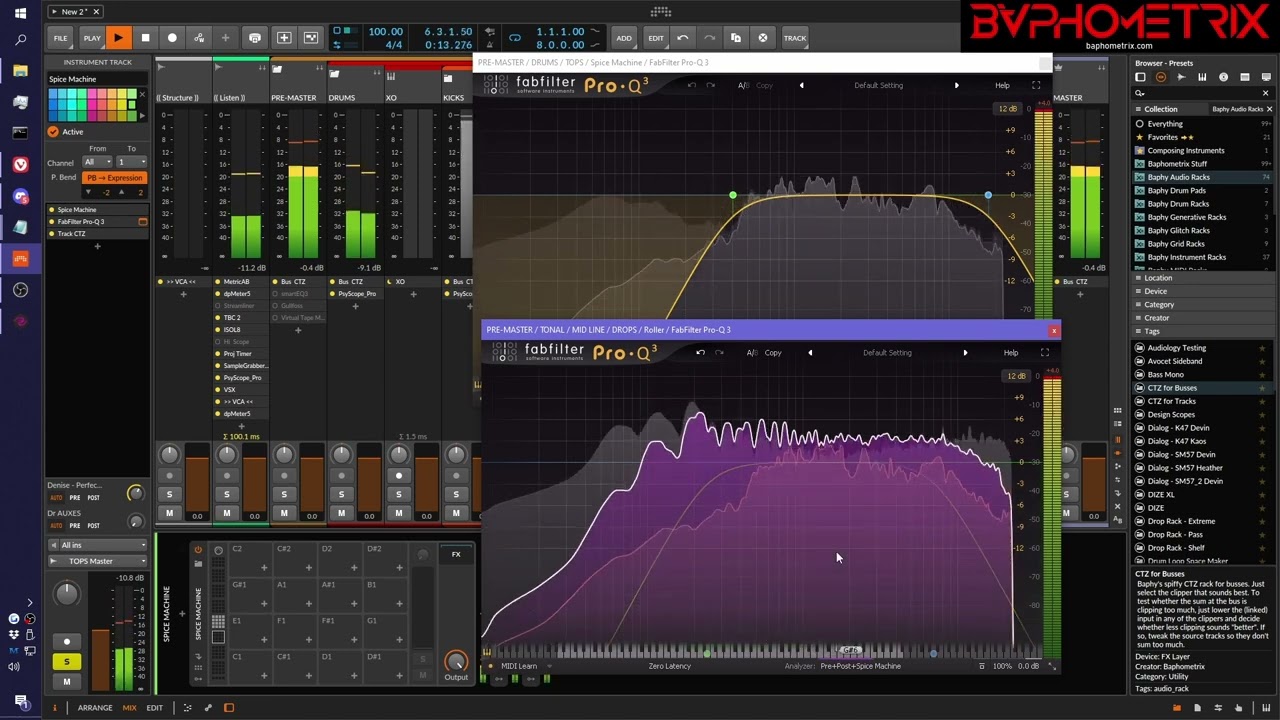Open the All ins input dropdown
This screenshot has height=720, width=1280.
(98, 545)
